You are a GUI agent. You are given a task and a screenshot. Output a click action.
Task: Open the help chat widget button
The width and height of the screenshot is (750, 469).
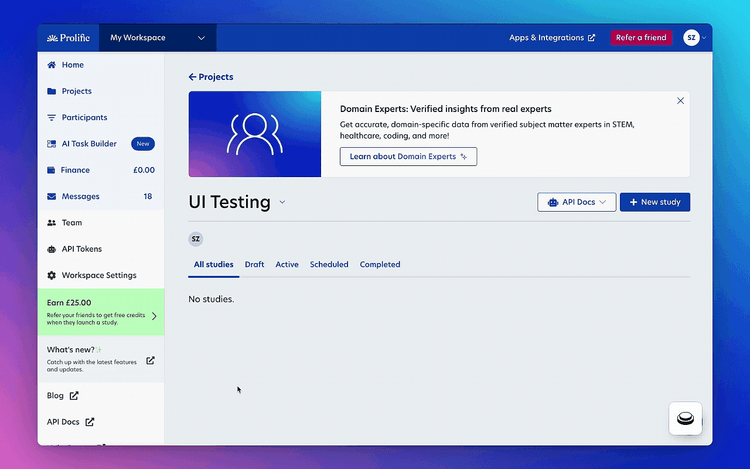coord(685,418)
